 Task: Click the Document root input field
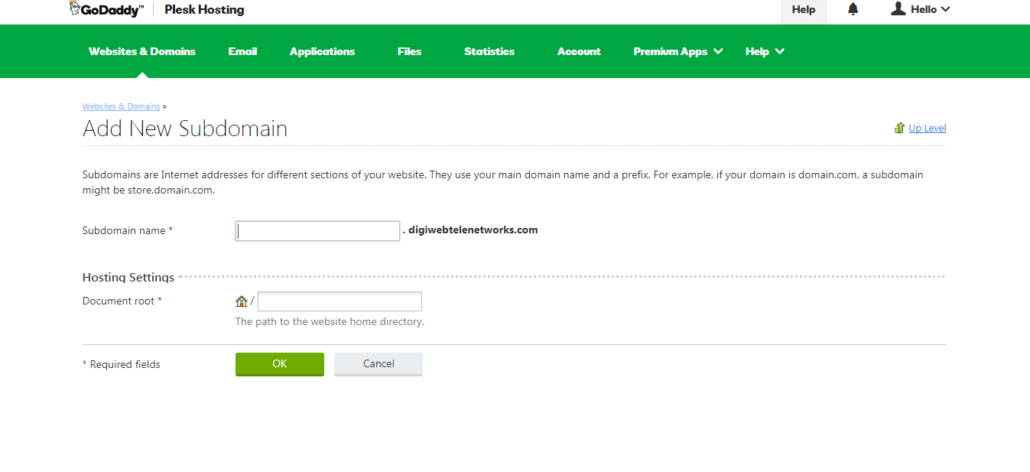340,301
